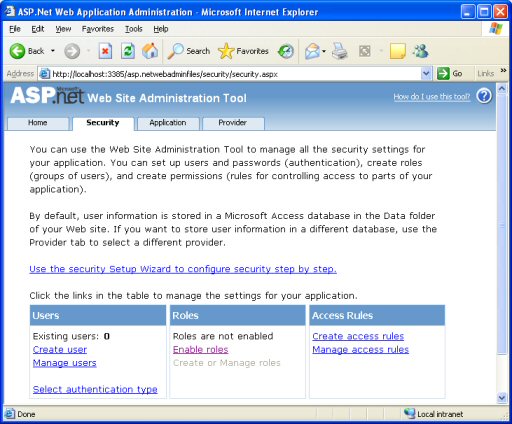The width and height of the screenshot is (512, 424).
Task: Click the Mail envelope icon
Action: [312, 51]
